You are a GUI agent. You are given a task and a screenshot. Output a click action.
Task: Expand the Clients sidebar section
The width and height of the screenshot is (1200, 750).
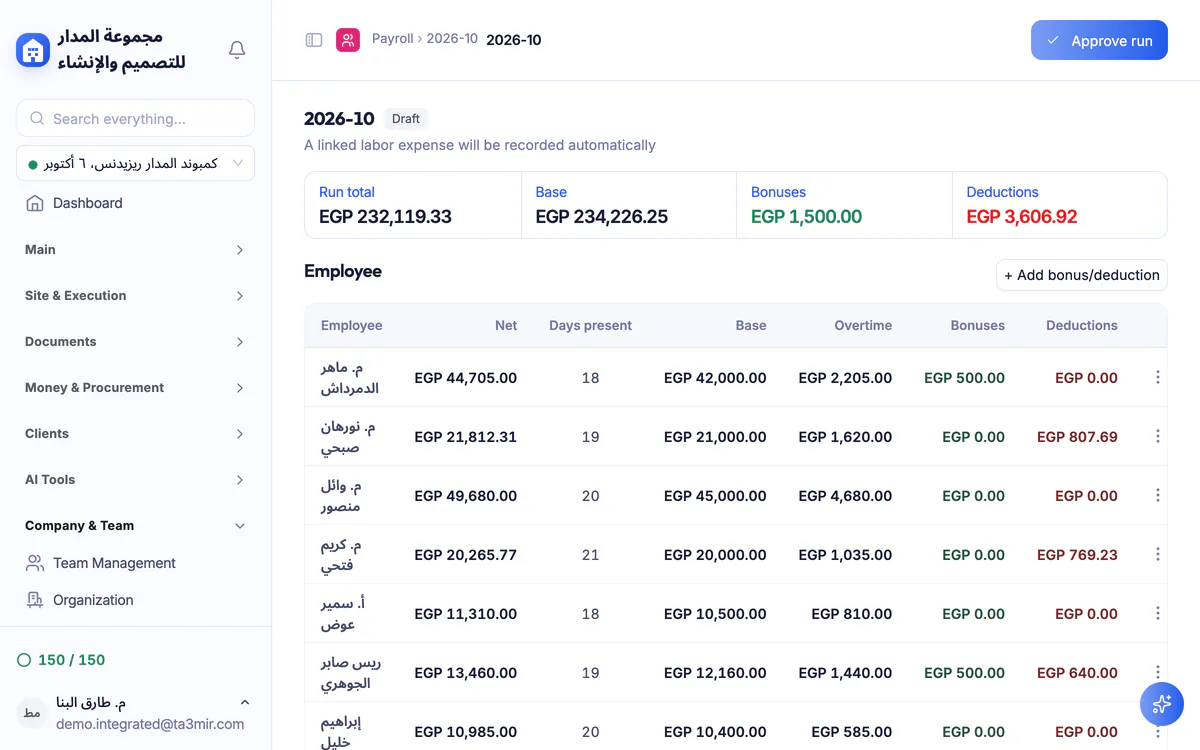(135, 434)
